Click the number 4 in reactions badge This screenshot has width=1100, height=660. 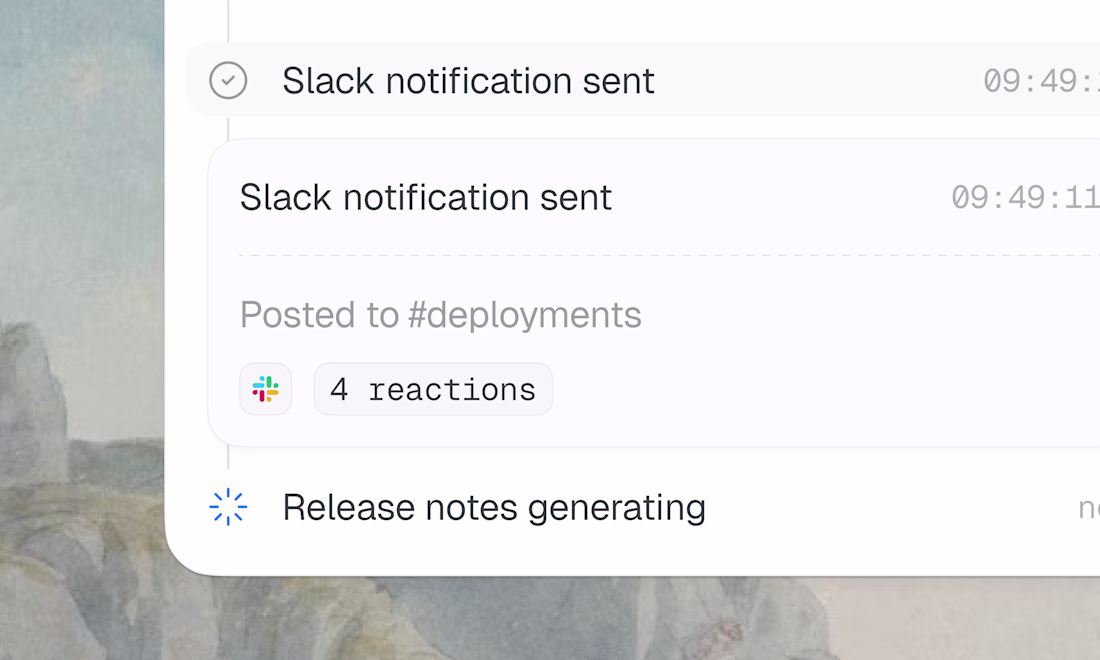click(x=340, y=389)
